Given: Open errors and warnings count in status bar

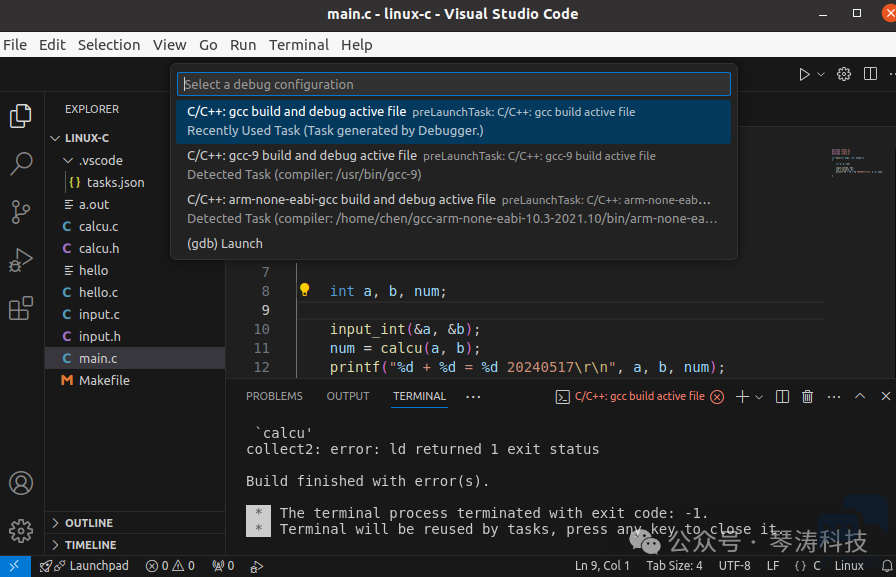Looking at the screenshot, I should pos(170,566).
